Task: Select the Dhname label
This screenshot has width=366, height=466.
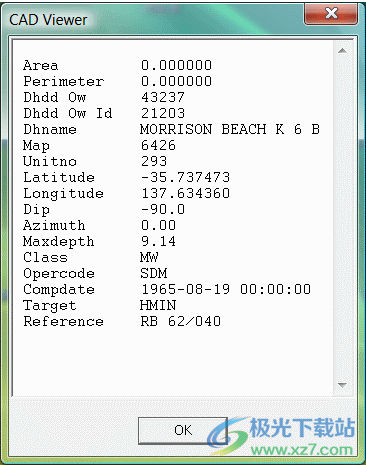Action: point(50,129)
